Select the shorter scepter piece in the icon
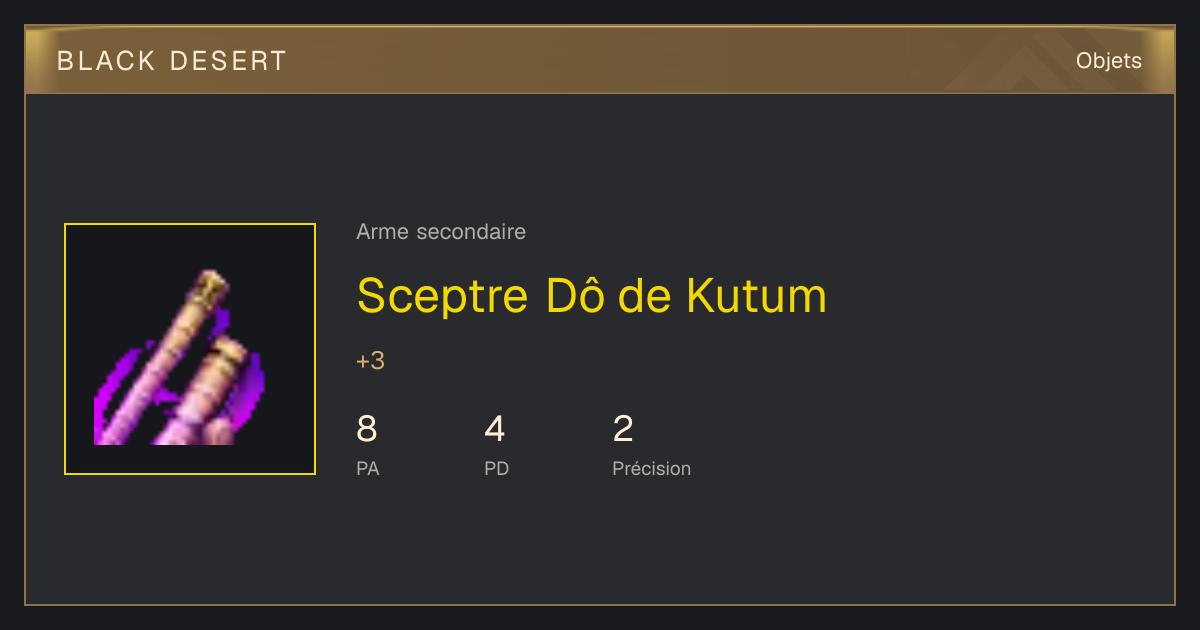 point(200,392)
